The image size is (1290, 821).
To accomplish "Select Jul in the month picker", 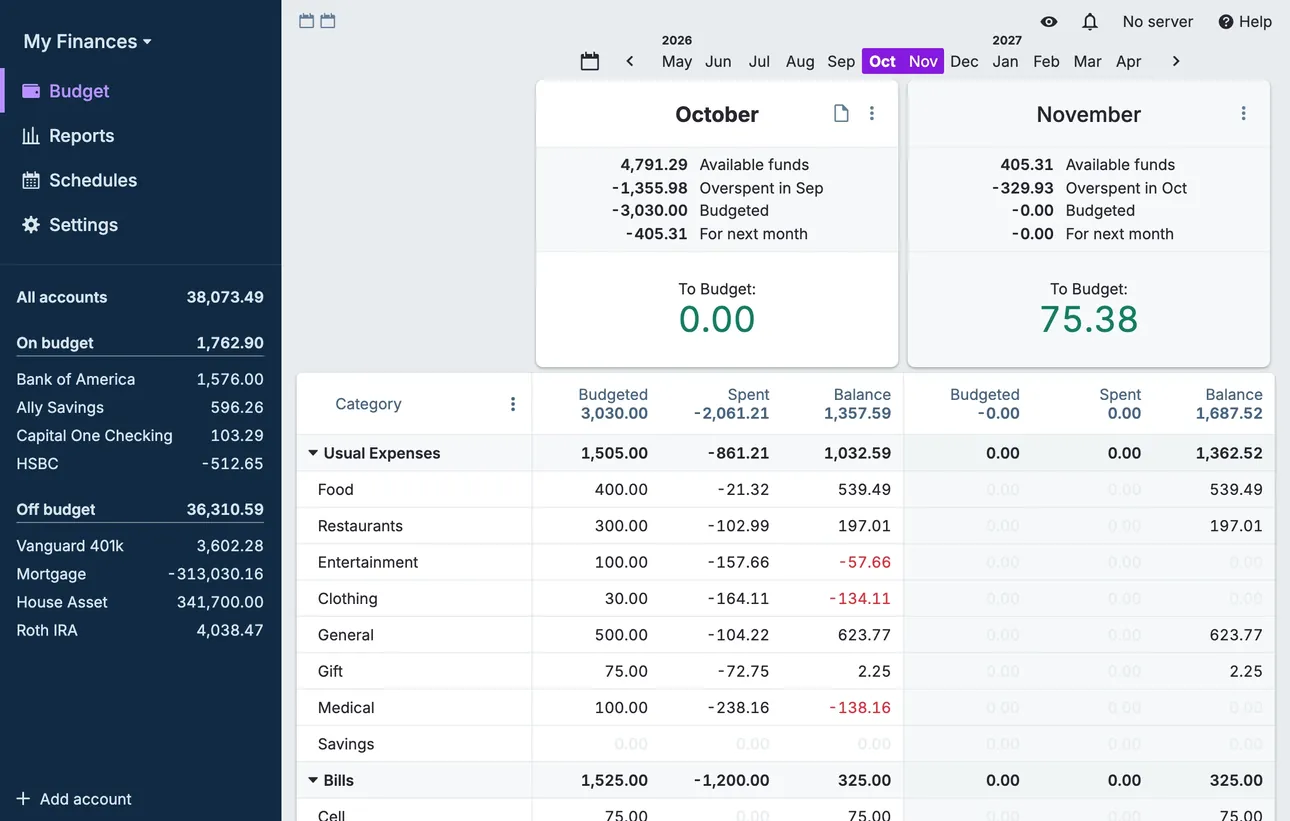I will (x=760, y=61).
